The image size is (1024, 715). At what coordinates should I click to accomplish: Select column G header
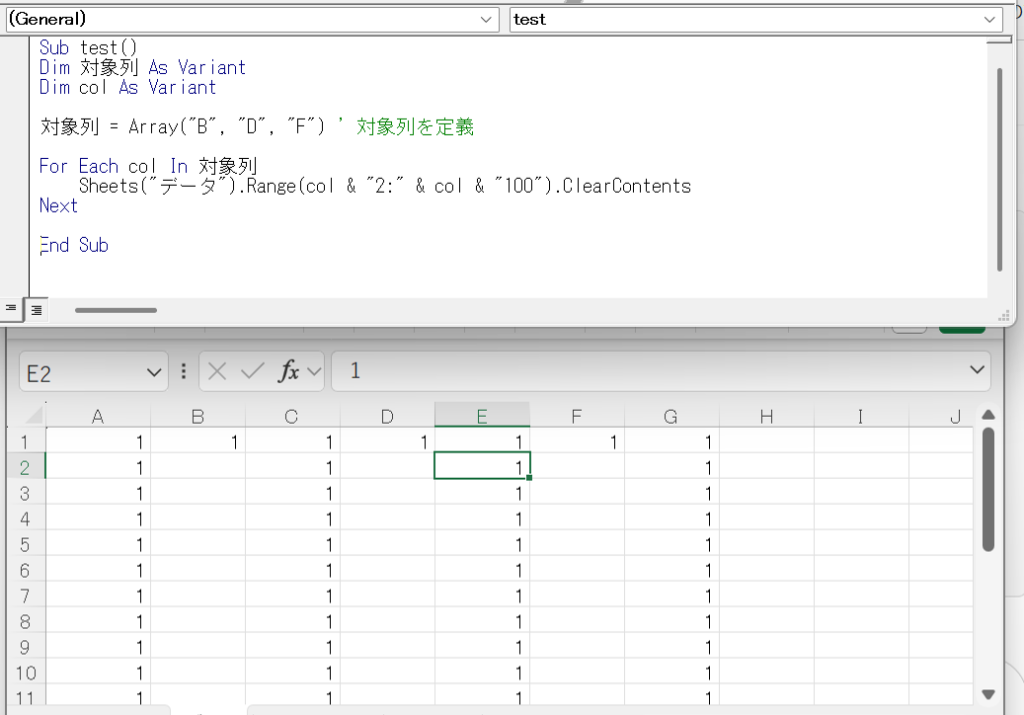coord(671,416)
